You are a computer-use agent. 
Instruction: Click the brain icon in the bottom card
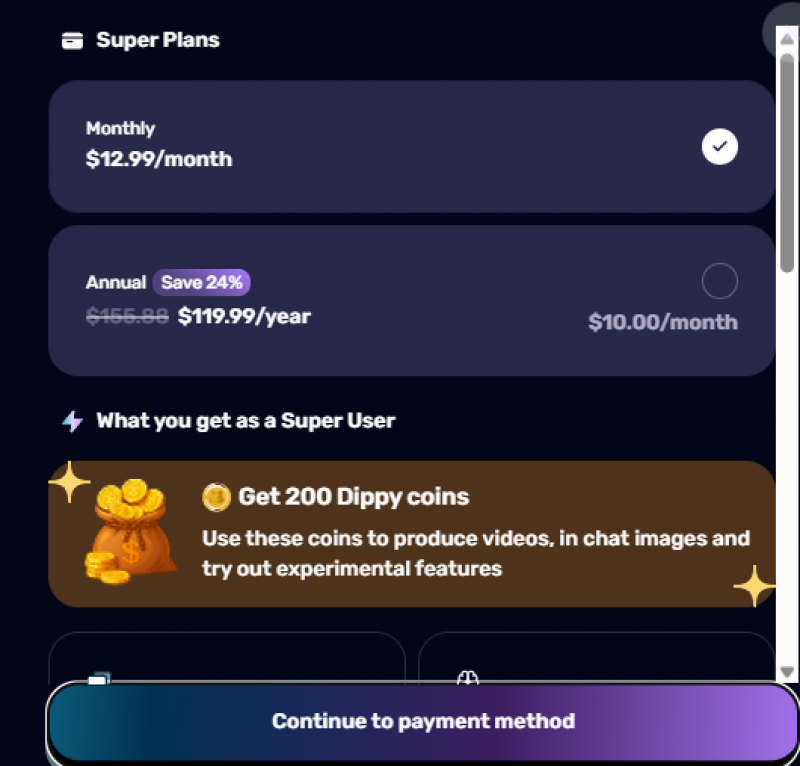pos(468,677)
